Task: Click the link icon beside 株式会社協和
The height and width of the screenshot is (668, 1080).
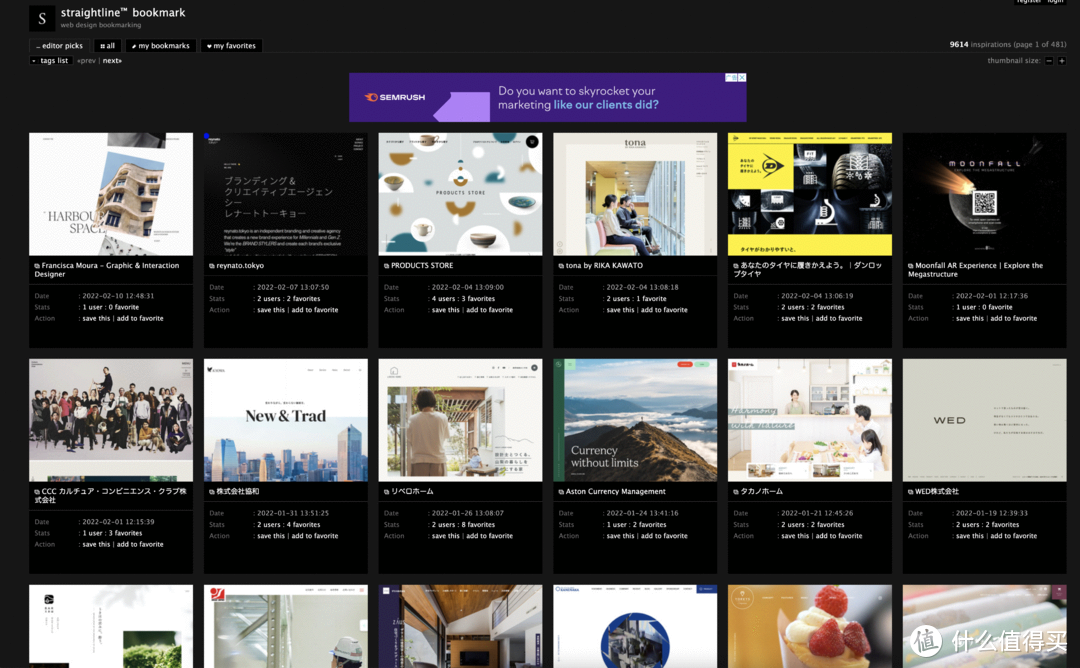Action: pyautogui.click(x=212, y=492)
